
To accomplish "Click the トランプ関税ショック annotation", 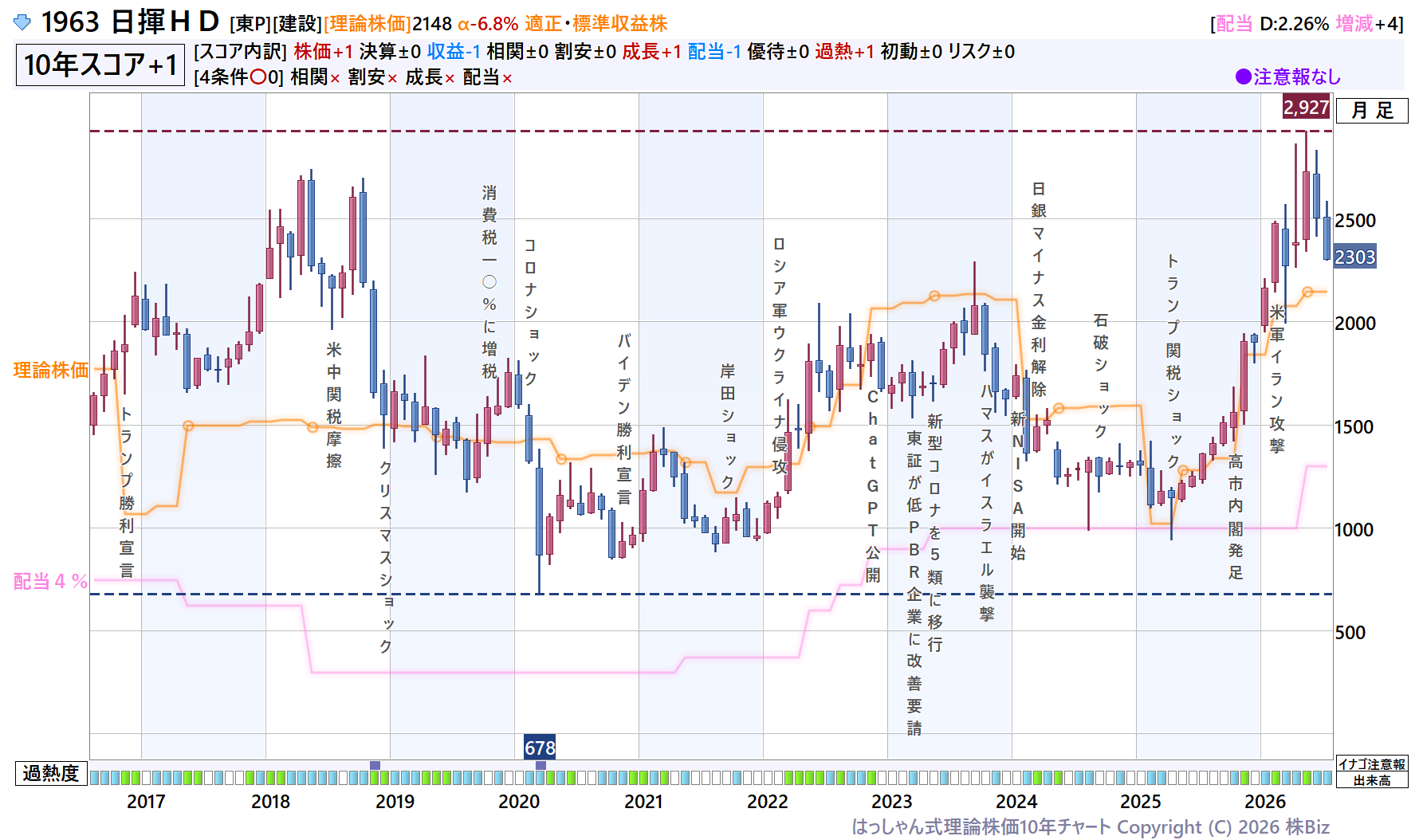I will point(1173,361).
